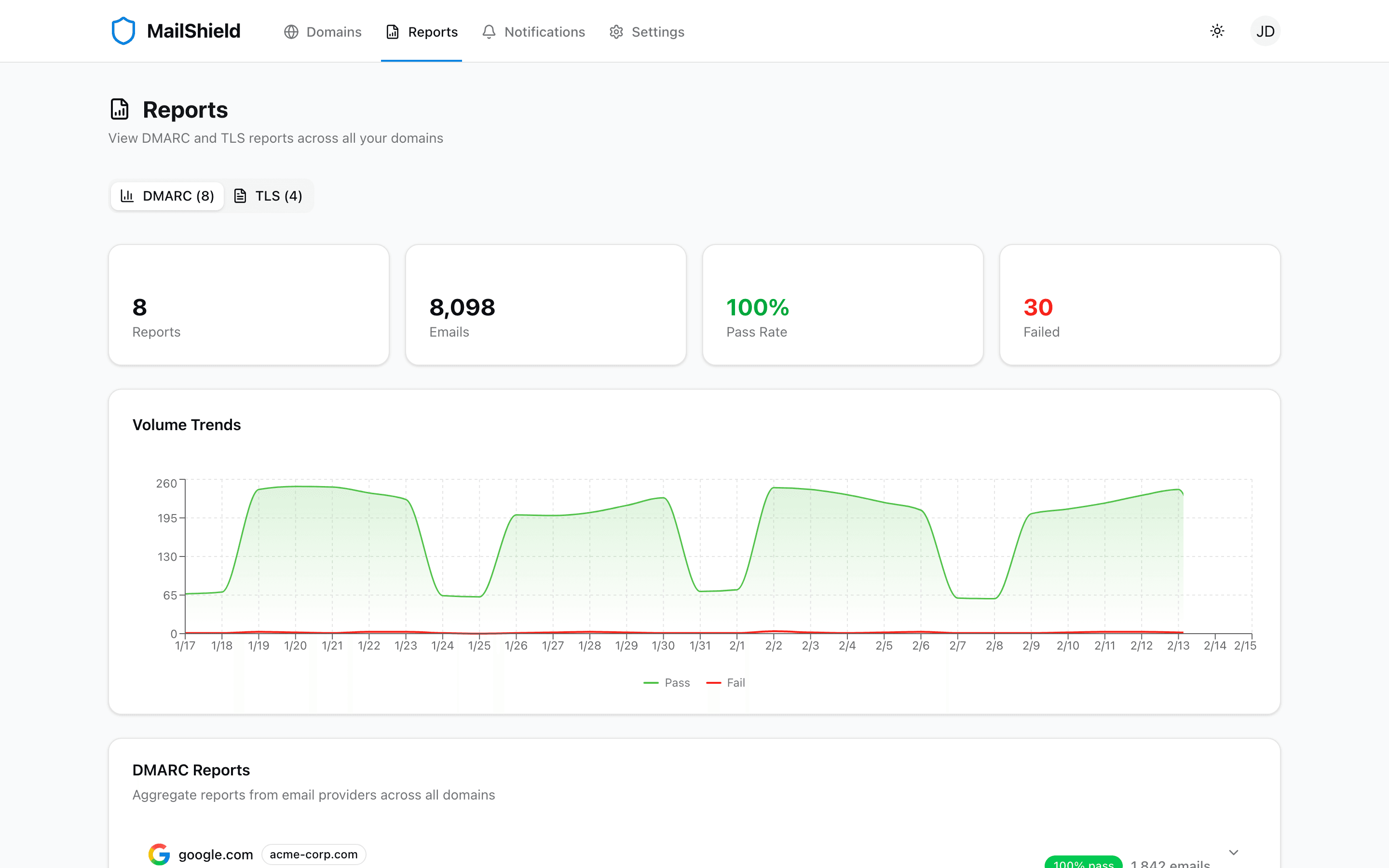The width and height of the screenshot is (1389, 868).
Task: Select the DMARC (8) tab
Action: (167, 196)
